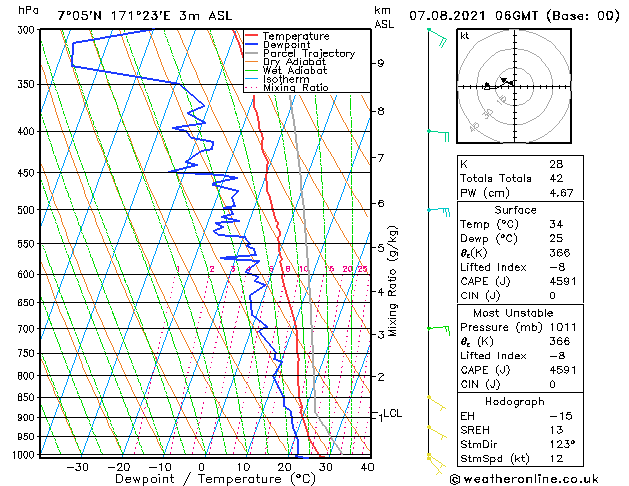The width and height of the screenshot is (629, 486).
Task: Click the 0 temperature axis tick label
Action: (x=202, y=467)
